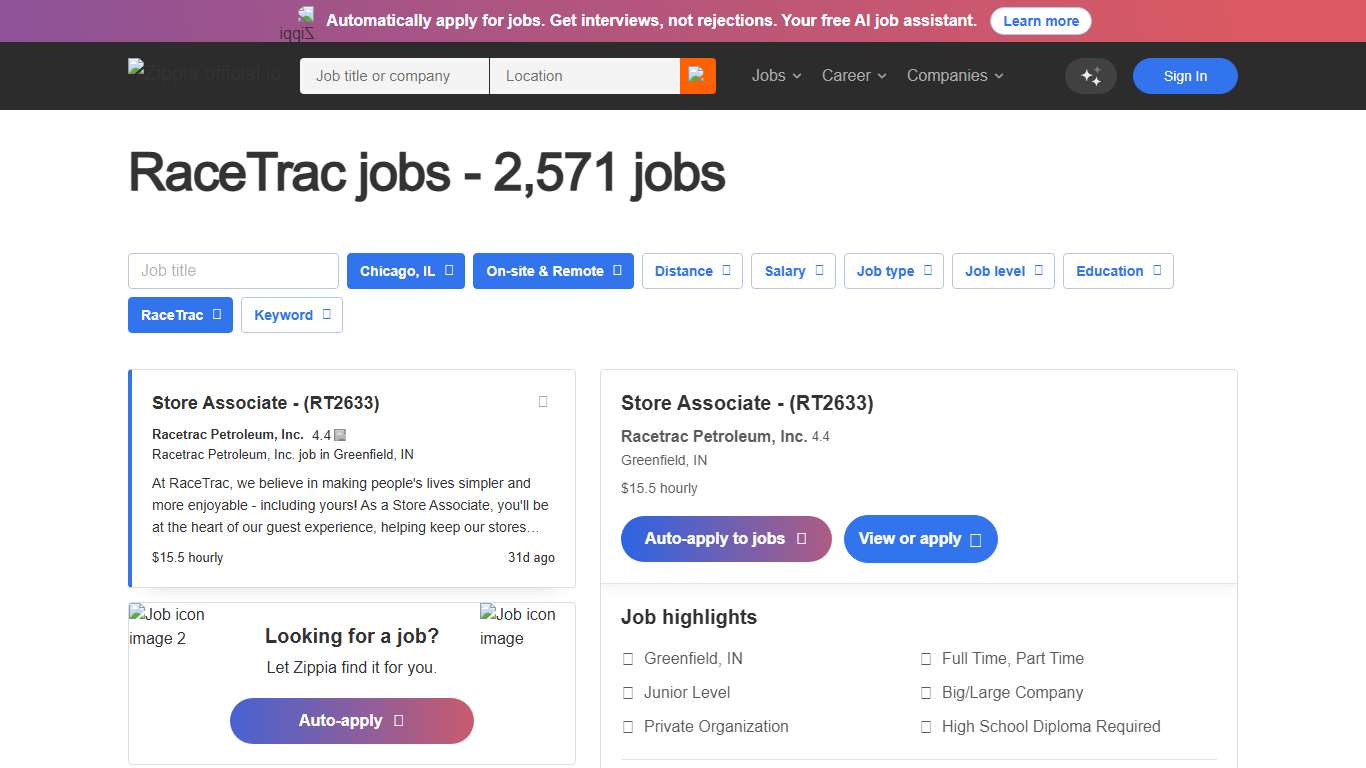Check the Full Time, Part Time highlight
The image size is (1366, 768).
pyautogui.click(x=925, y=658)
